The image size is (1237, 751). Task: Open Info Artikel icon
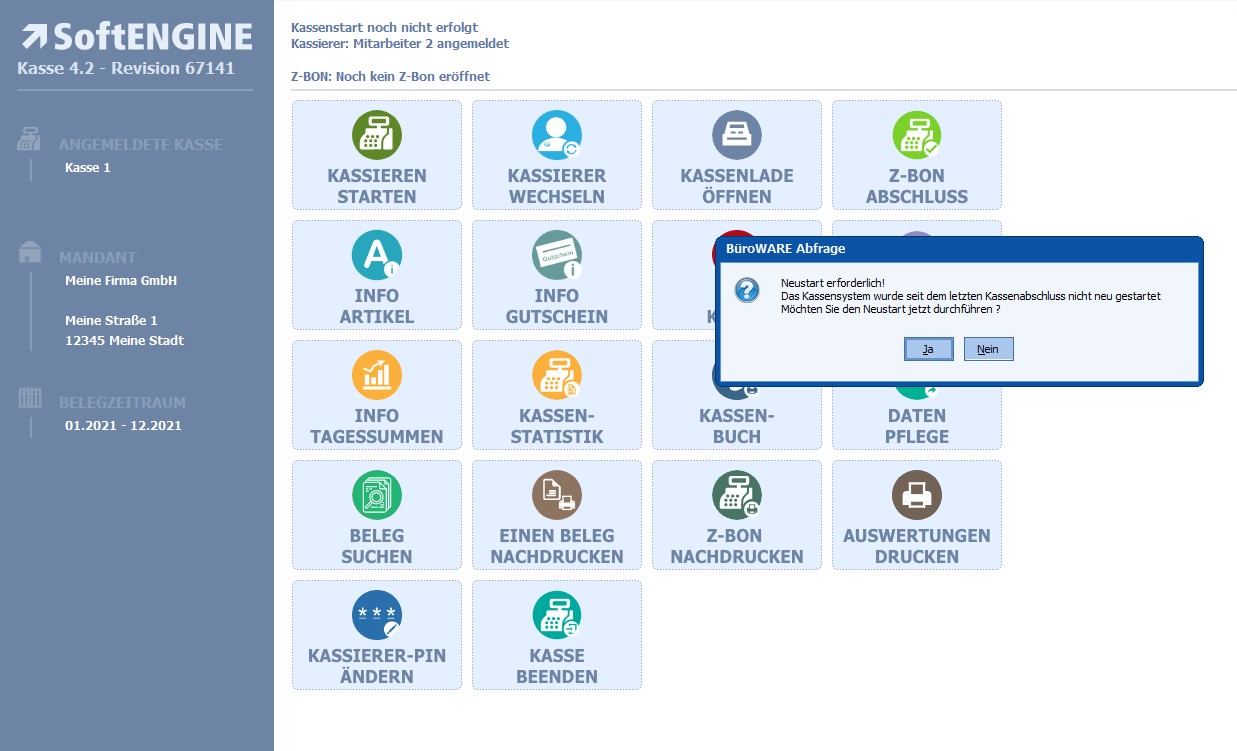click(377, 256)
